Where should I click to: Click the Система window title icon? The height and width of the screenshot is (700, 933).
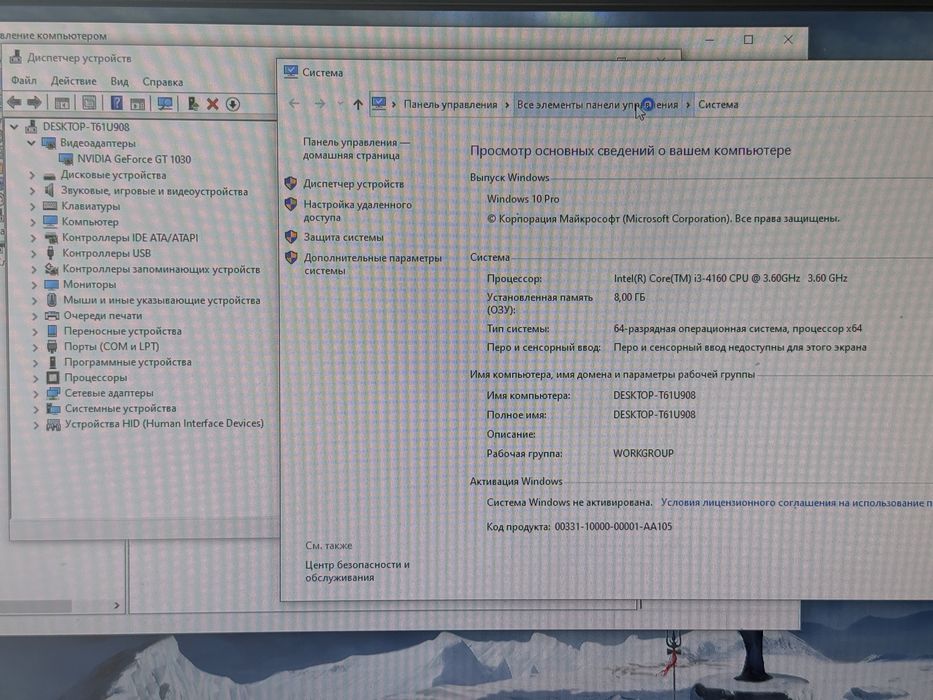click(290, 72)
